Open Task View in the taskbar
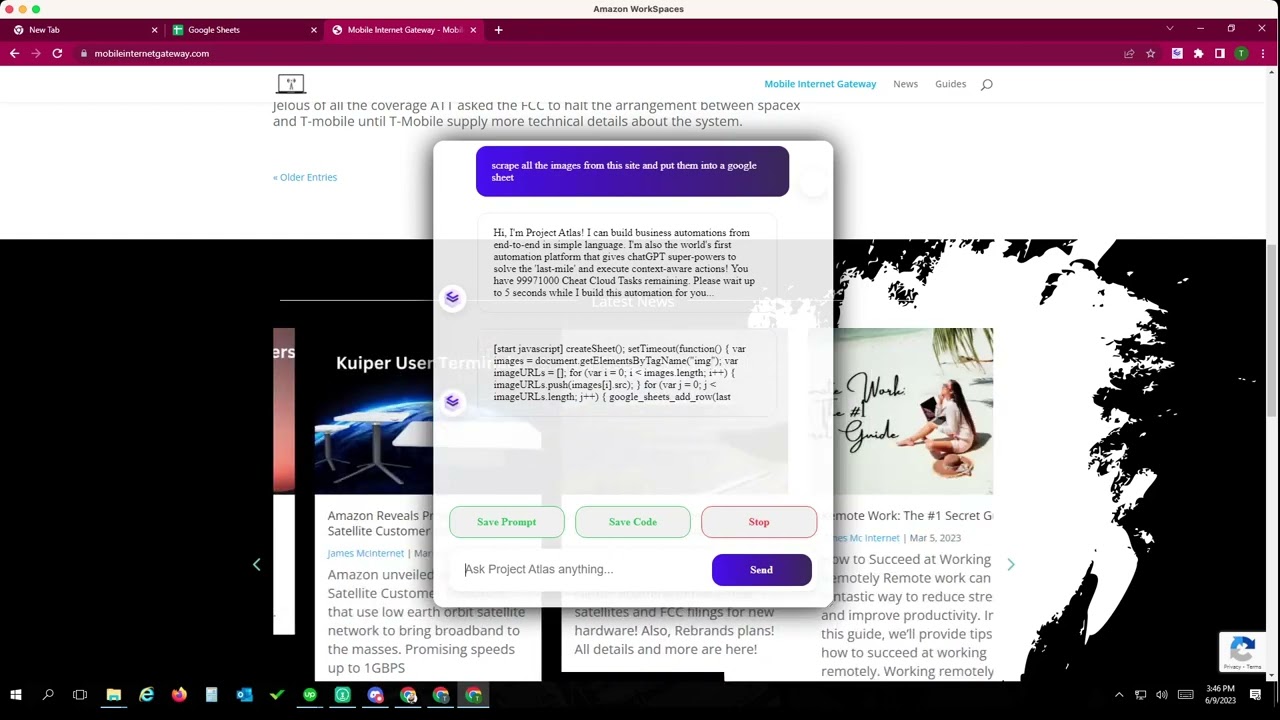The width and height of the screenshot is (1280, 720). pos(80,695)
